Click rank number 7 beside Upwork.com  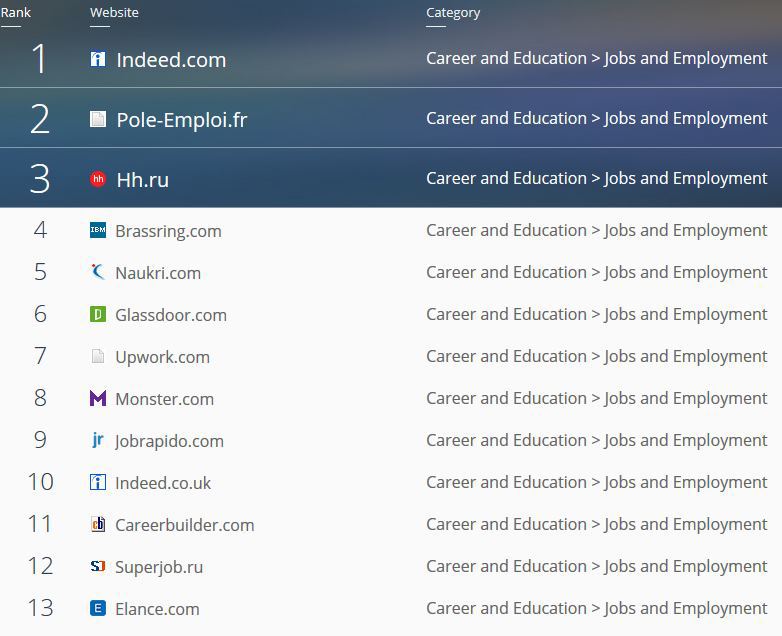pyautogui.click(x=40, y=356)
